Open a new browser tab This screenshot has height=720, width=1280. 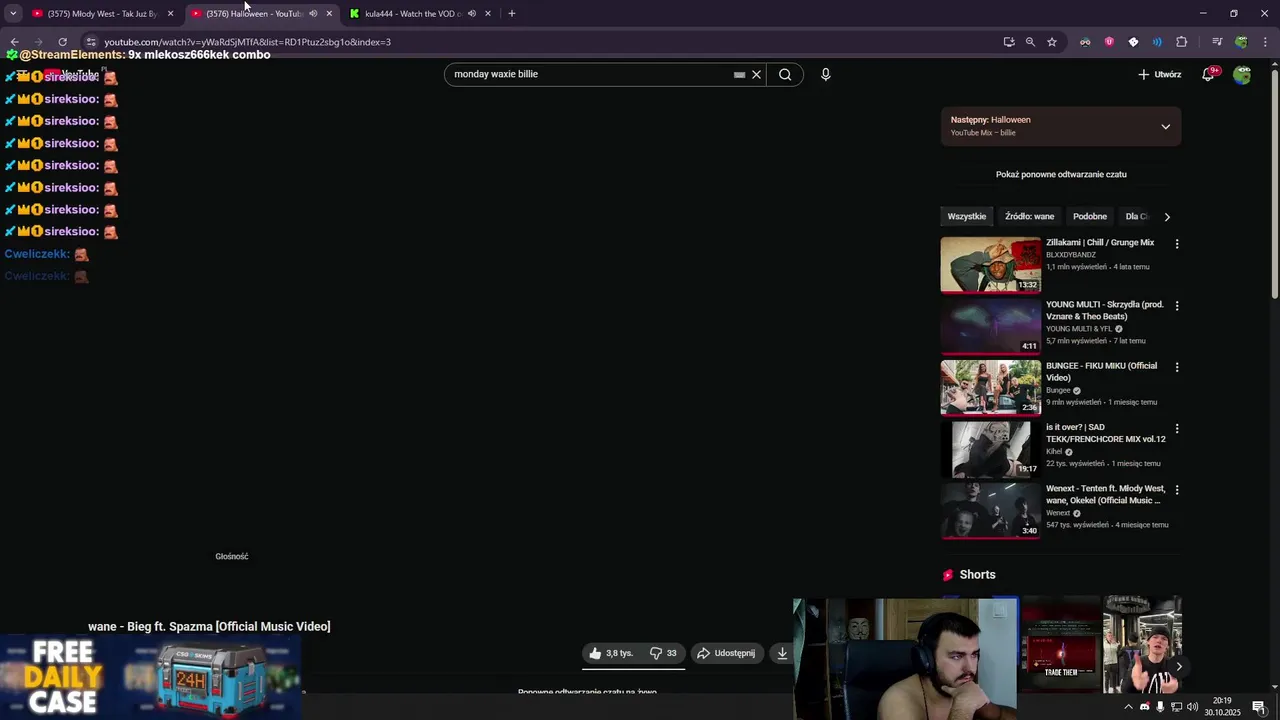coord(512,14)
